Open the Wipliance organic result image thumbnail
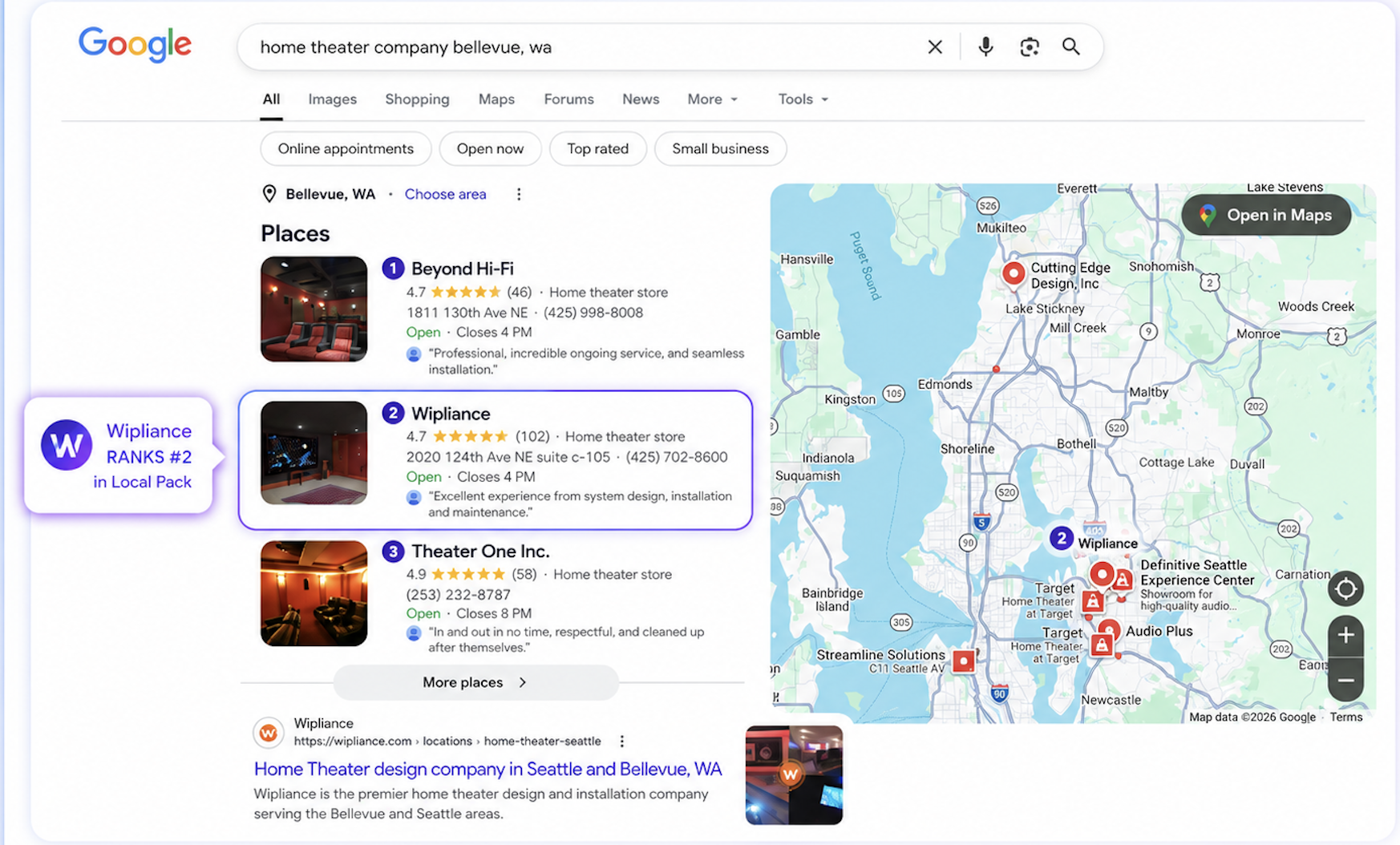Viewport: 1400px width, 845px height. point(794,775)
